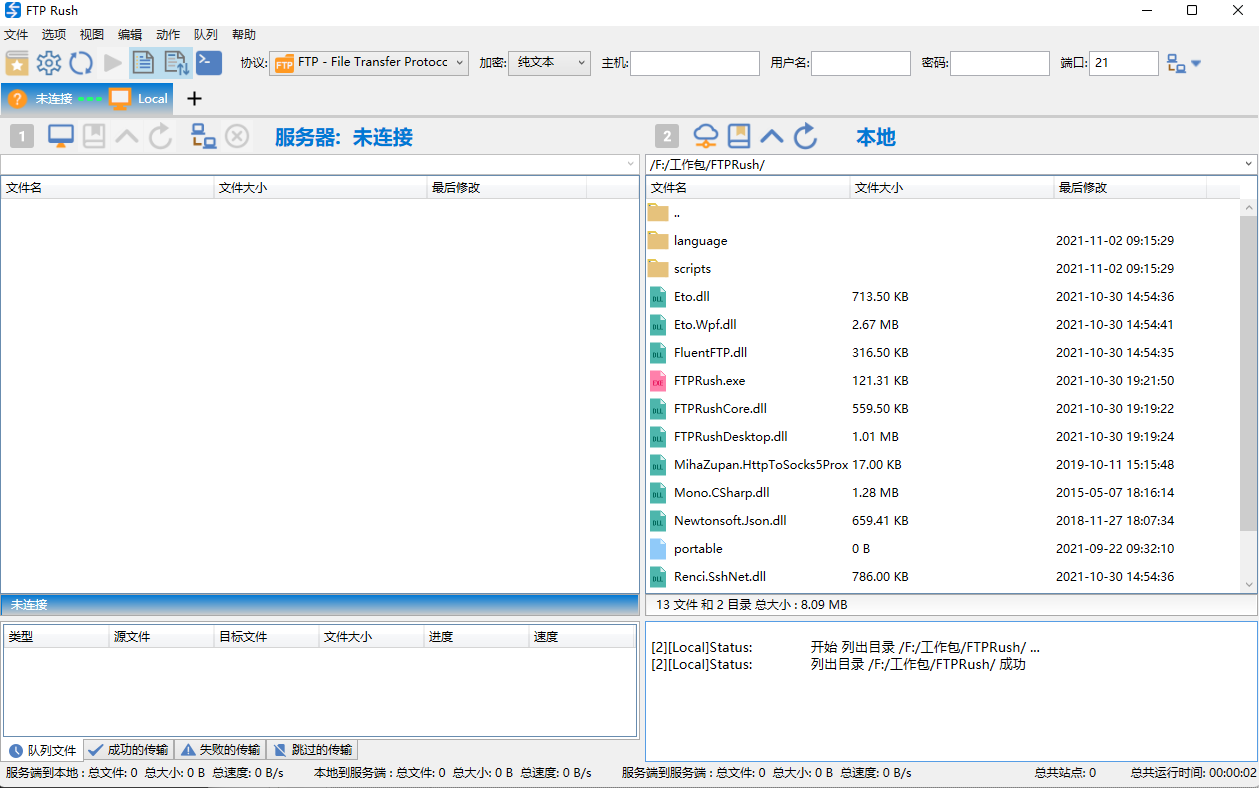Viewport: 1259px width, 788px height.
Task: Select the language folder icon
Action: click(658, 241)
